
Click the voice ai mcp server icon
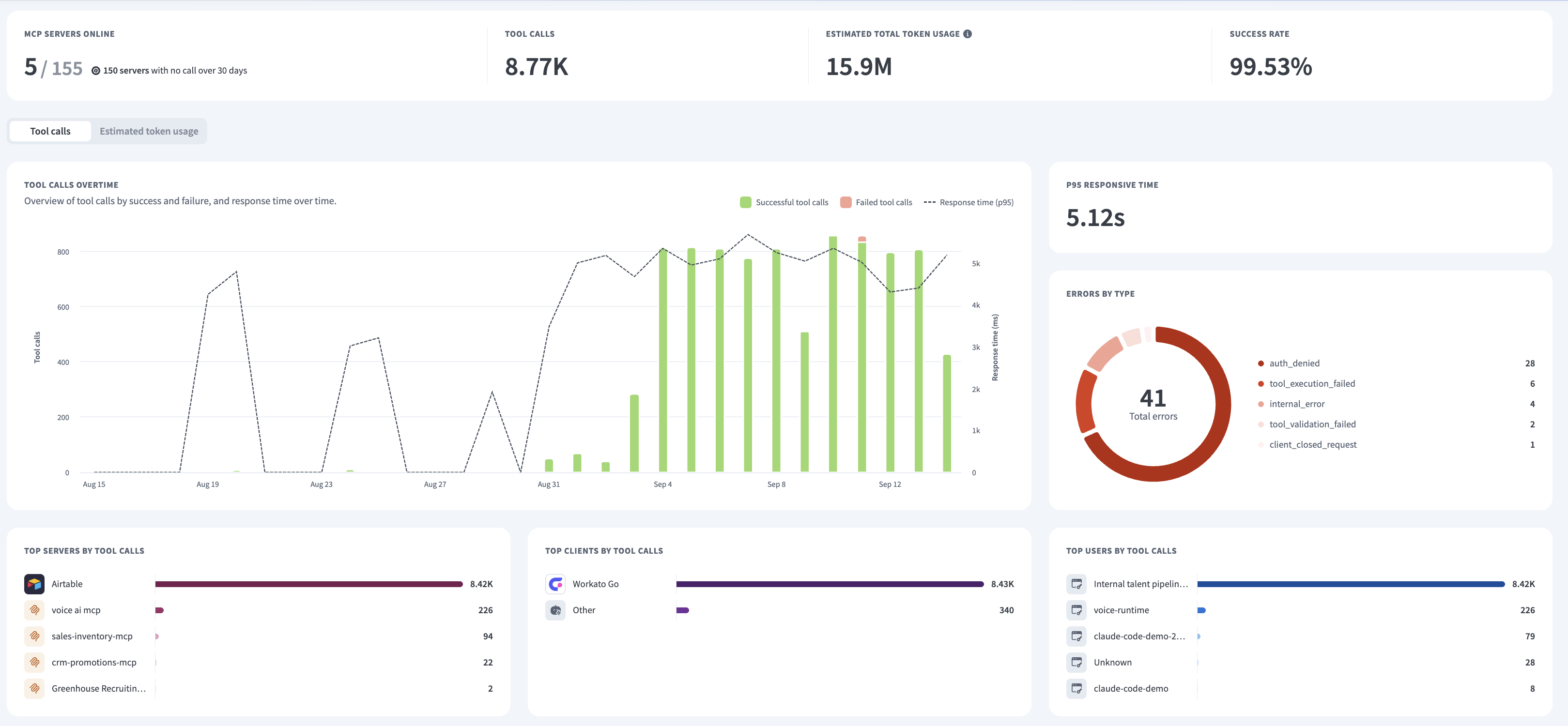pyautogui.click(x=34, y=610)
